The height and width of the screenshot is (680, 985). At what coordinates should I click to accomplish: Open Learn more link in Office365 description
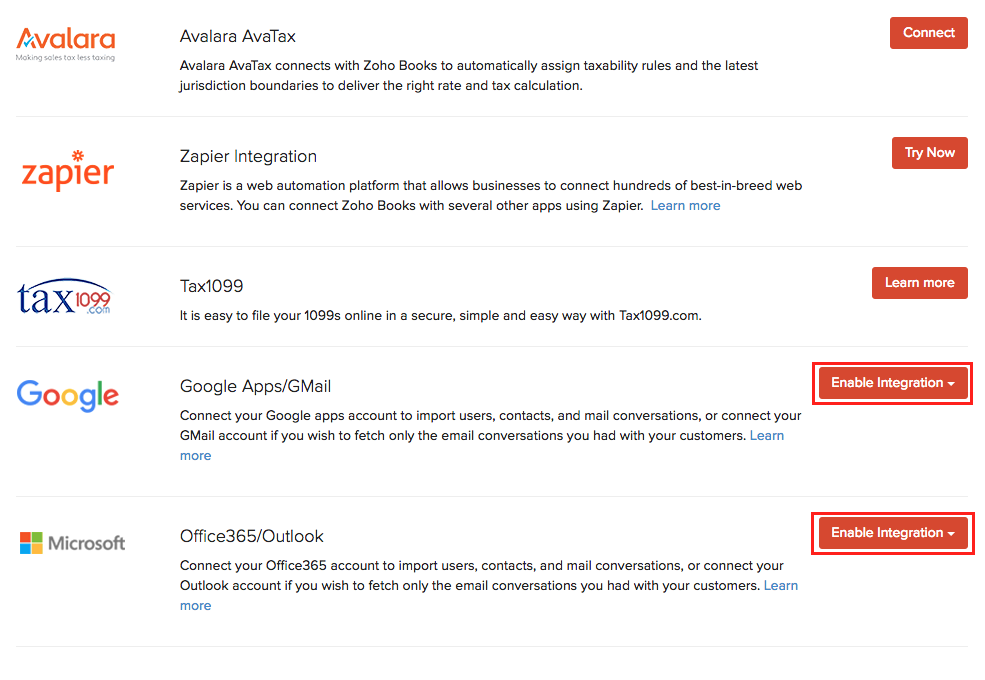pyautogui.click(x=780, y=586)
